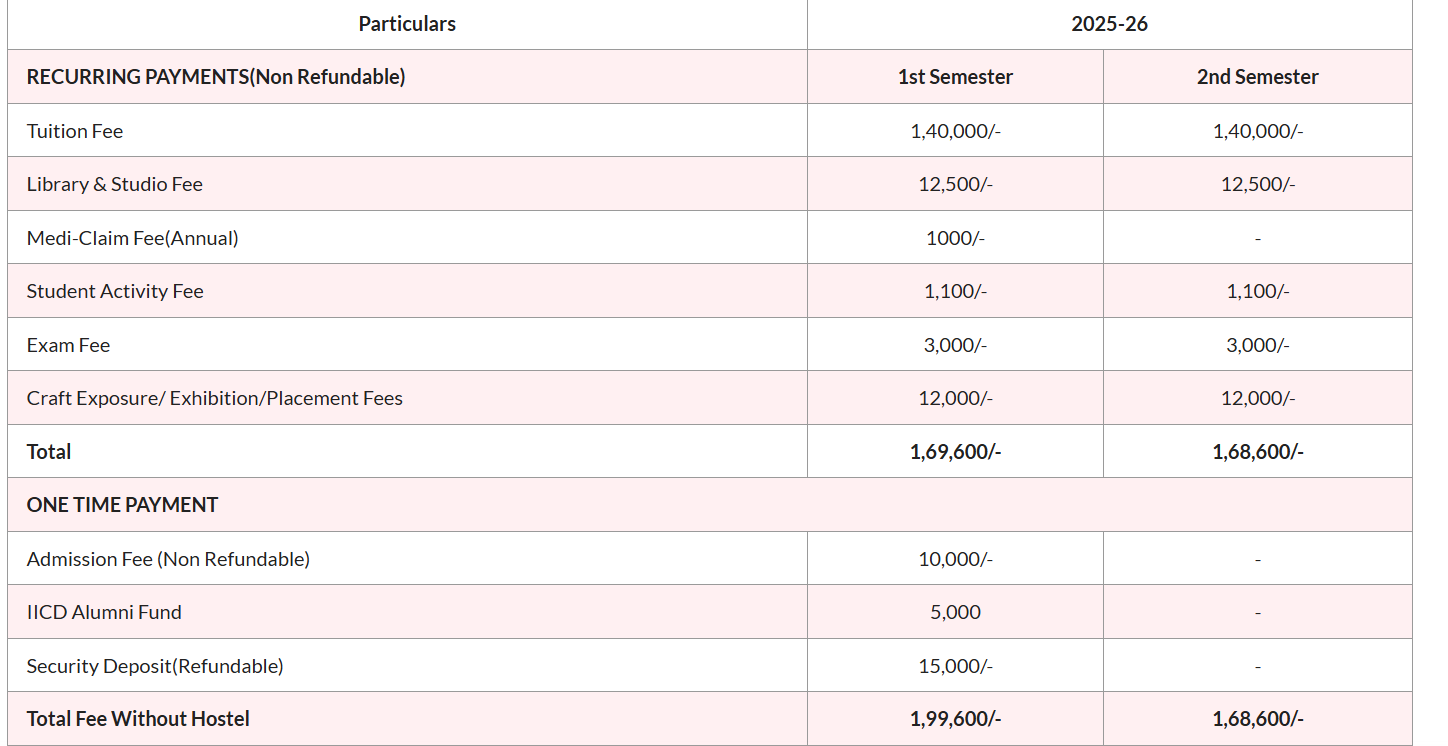Viewport: 1448px width, 746px height.
Task: Click the Library & Studio Fee label
Action: (115, 184)
